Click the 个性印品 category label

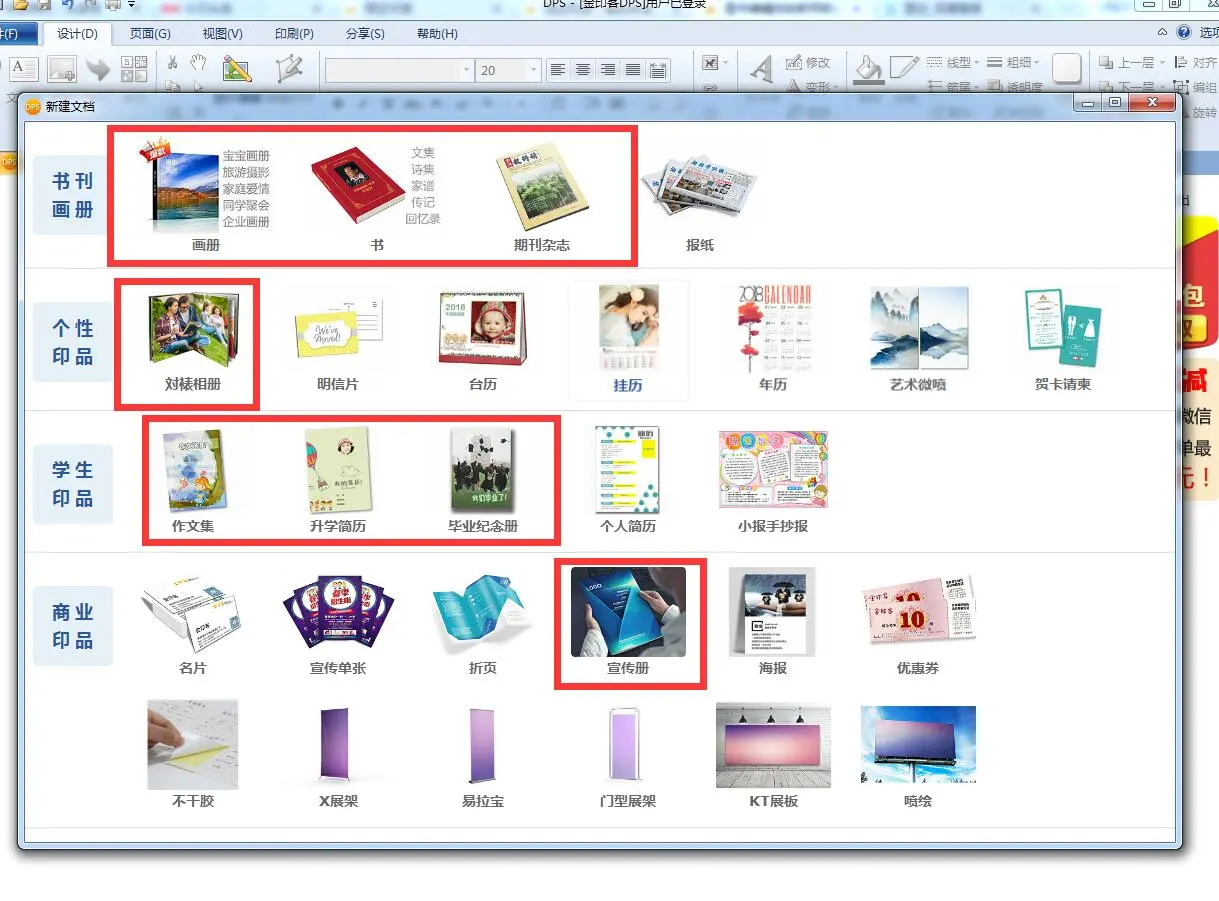(x=72, y=342)
